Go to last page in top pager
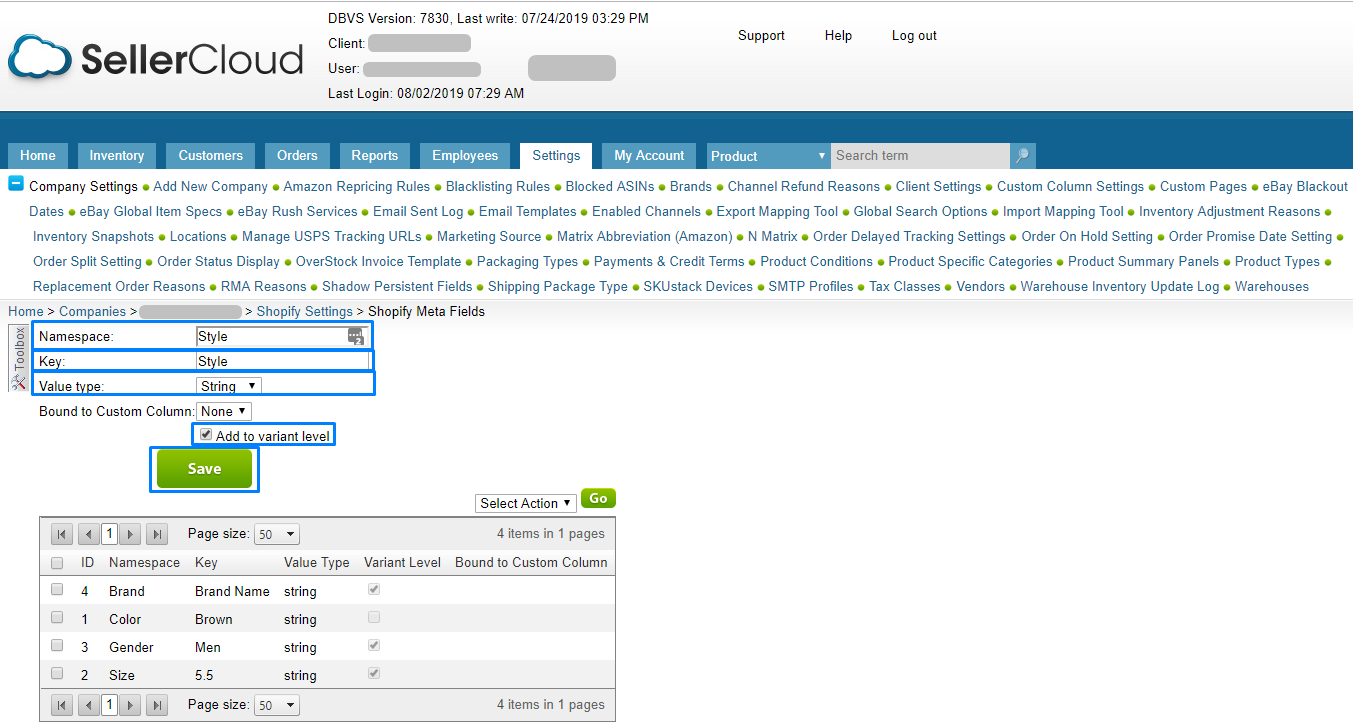Image resolution: width=1353 pixels, height=726 pixels. (157, 534)
